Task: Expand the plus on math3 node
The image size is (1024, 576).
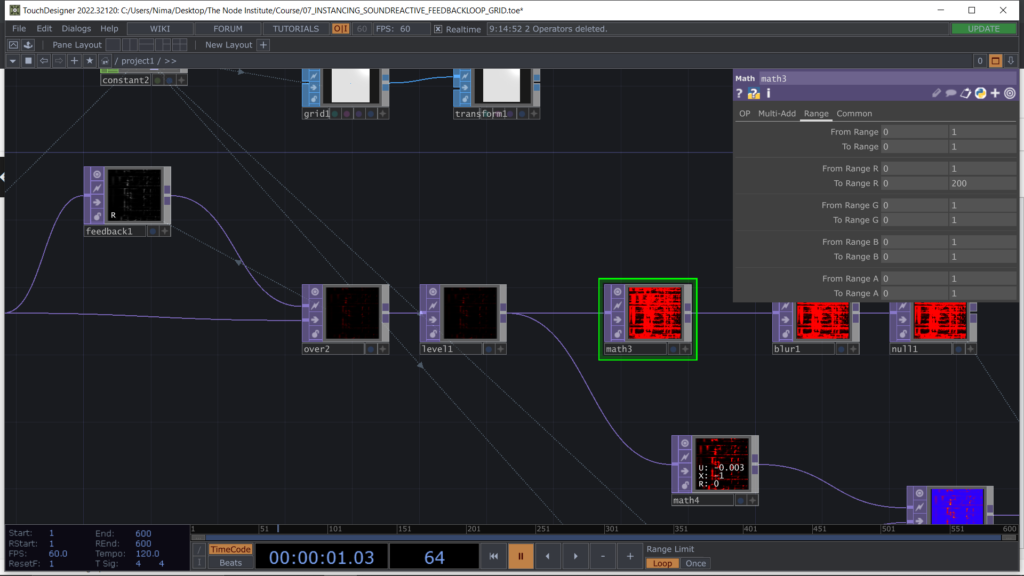Action: pyautogui.click(x=685, y=349)
